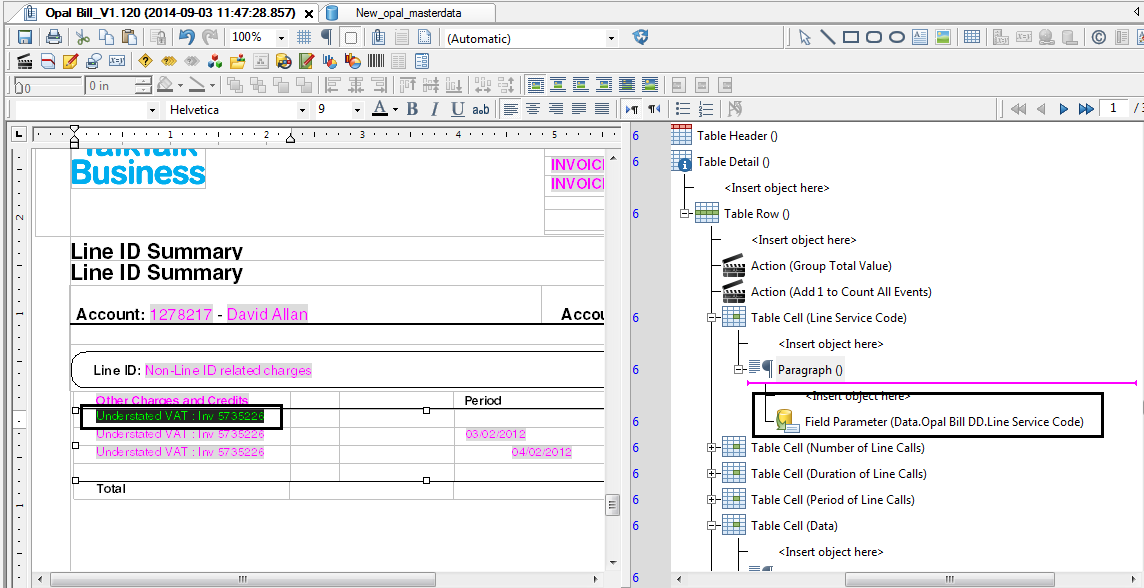
Task: Open the font size 9 dropdown
Action: tap(357, 109)
